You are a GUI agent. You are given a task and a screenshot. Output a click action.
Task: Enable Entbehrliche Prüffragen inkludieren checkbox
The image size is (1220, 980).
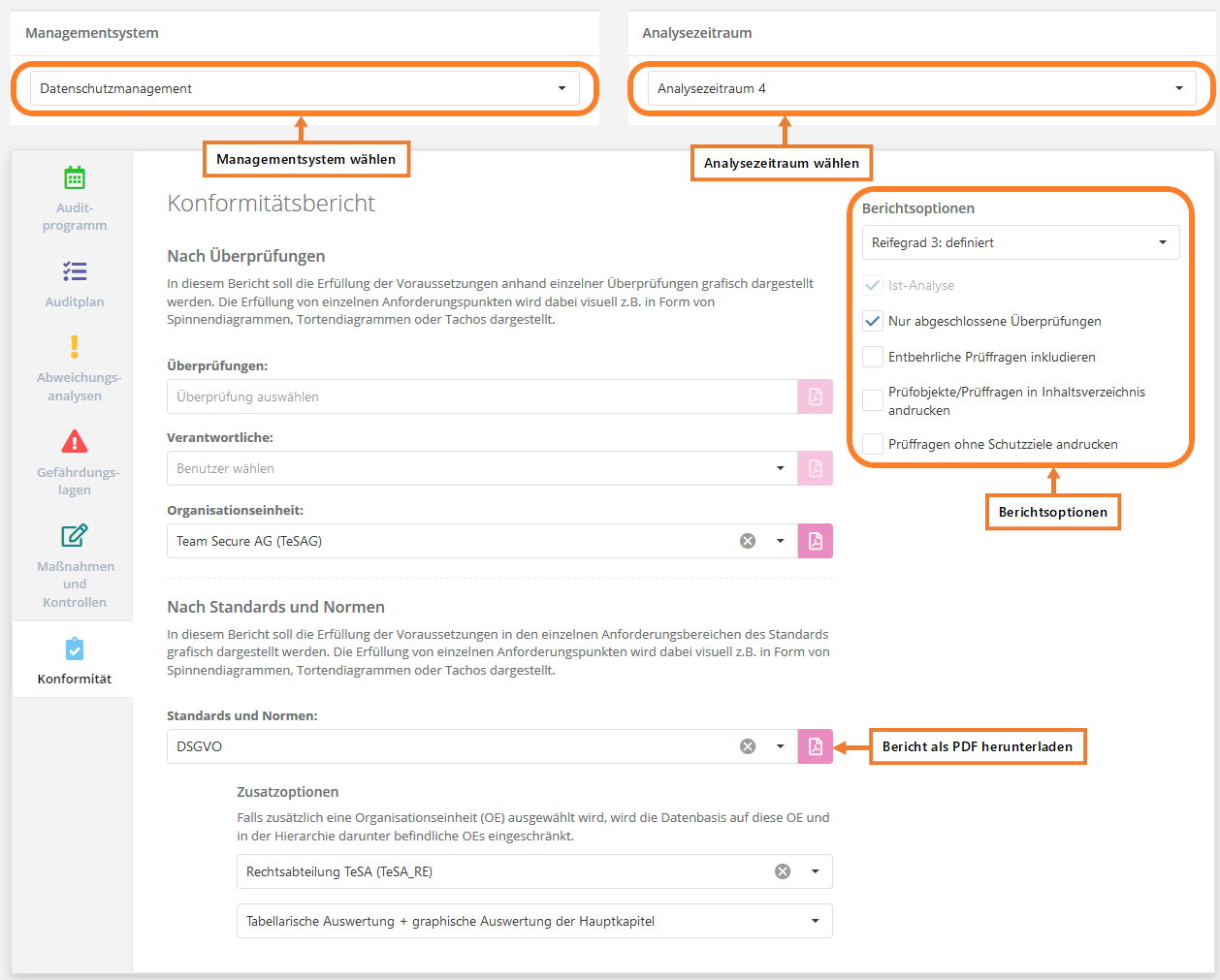[x=873, y=357]
